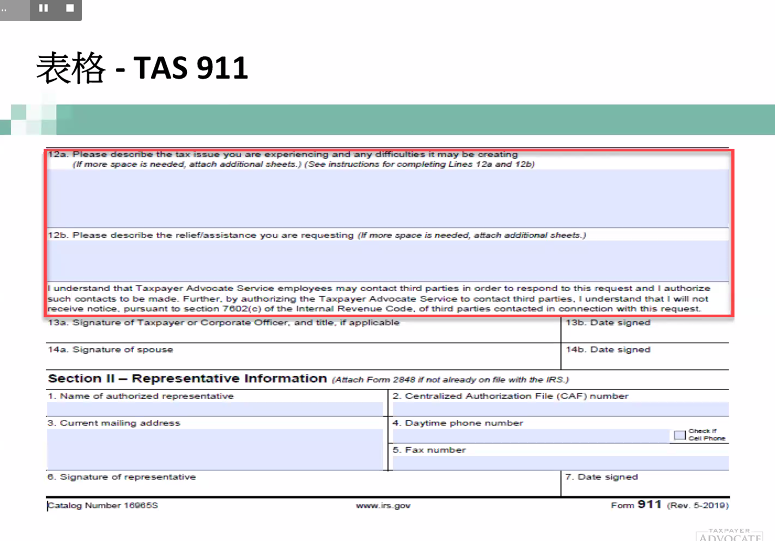Image resolution: width=775 pixels, height=541 pixels.
Task: Tick the 'Check if Cell Phone' checkbox
Action: tap(680, 435)
